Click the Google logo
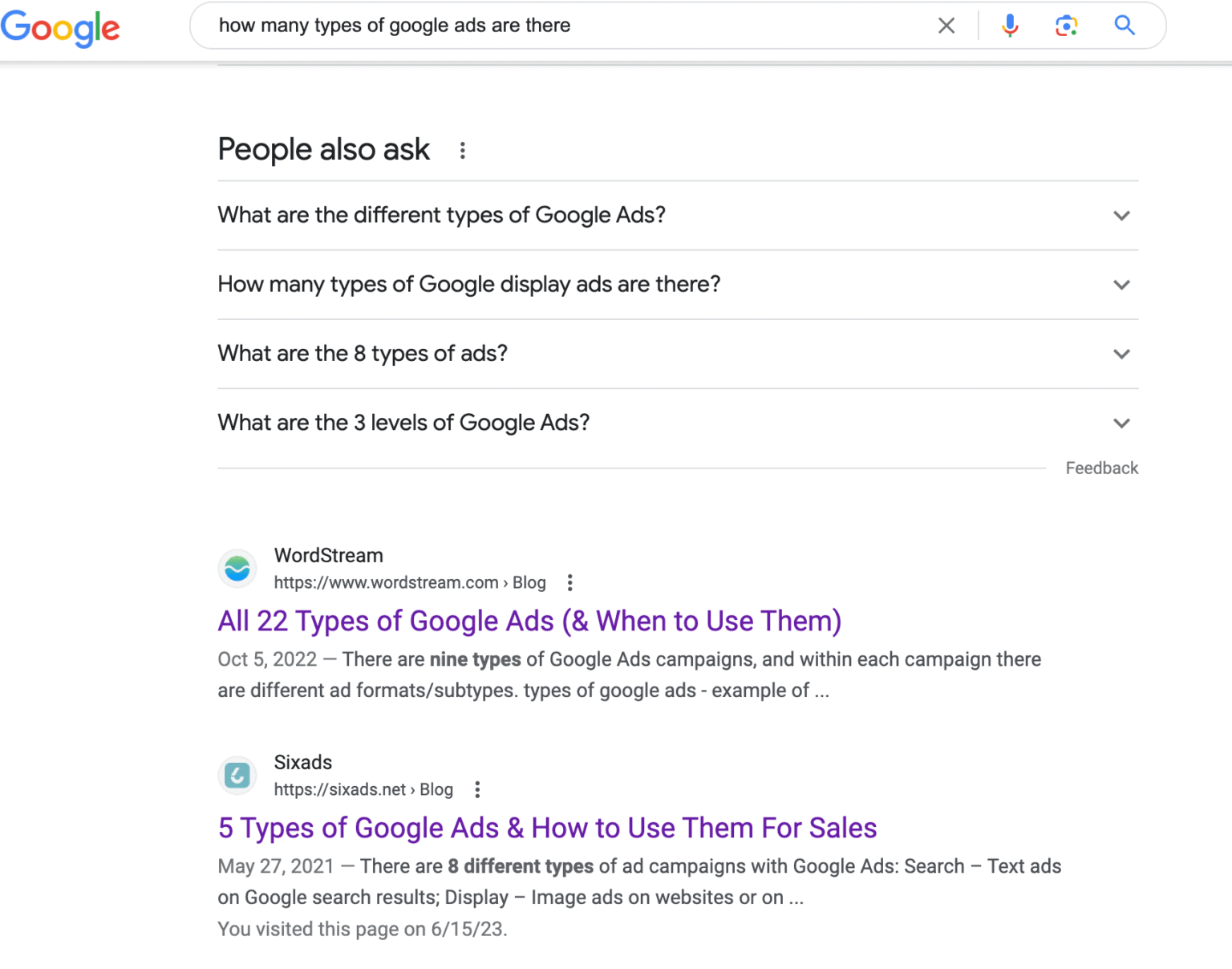 pos(61,28)
